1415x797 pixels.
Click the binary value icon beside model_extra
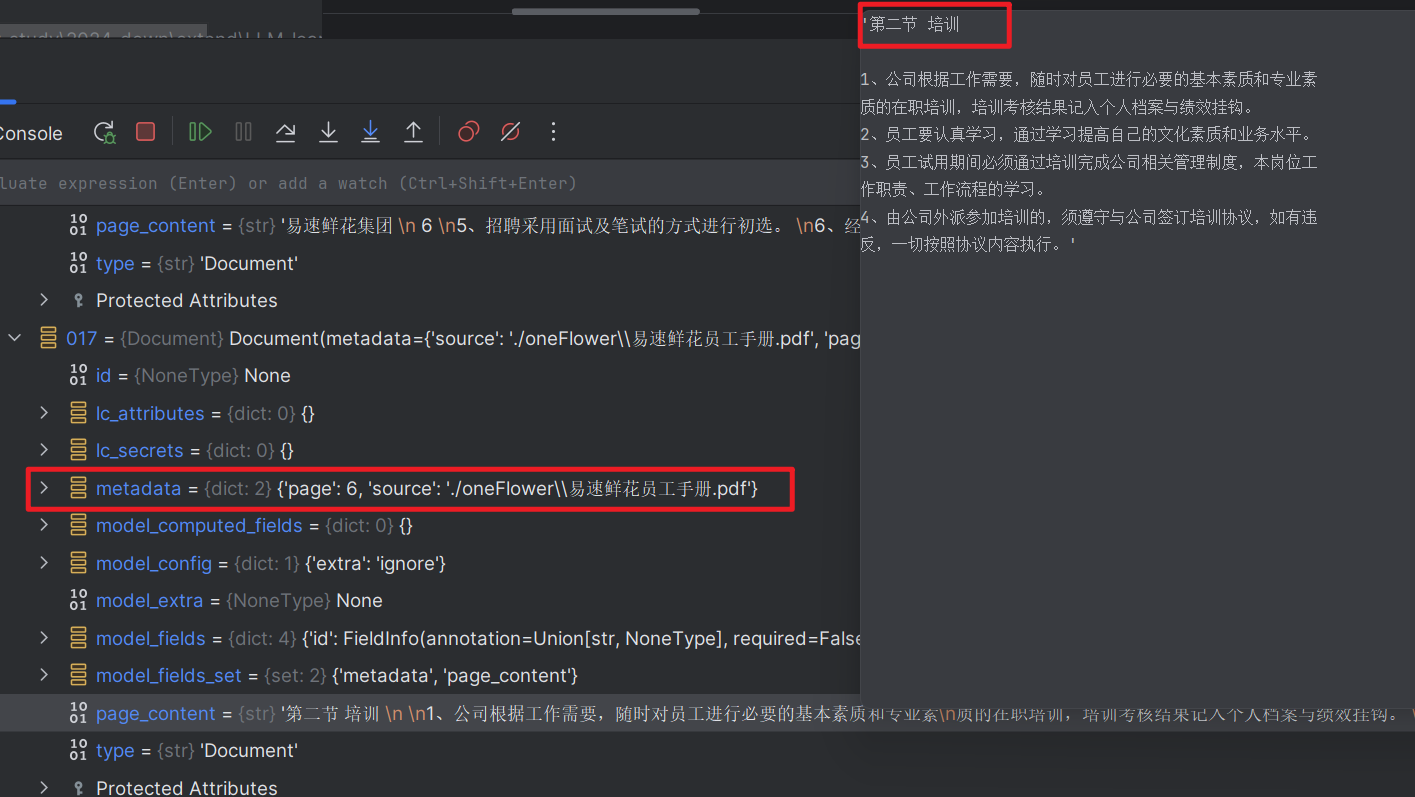tap(78, 600)
